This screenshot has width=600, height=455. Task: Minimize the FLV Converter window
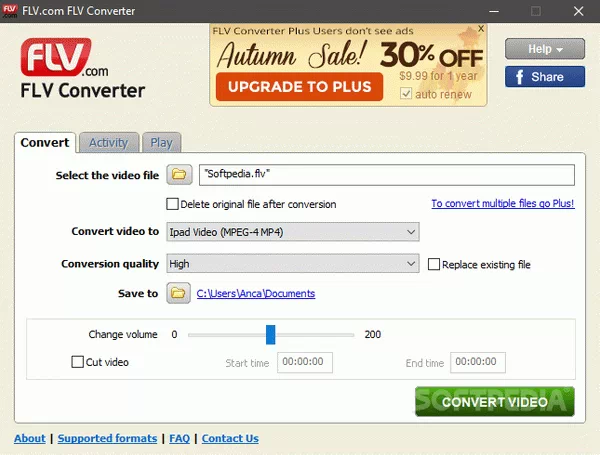pos(494,11)
